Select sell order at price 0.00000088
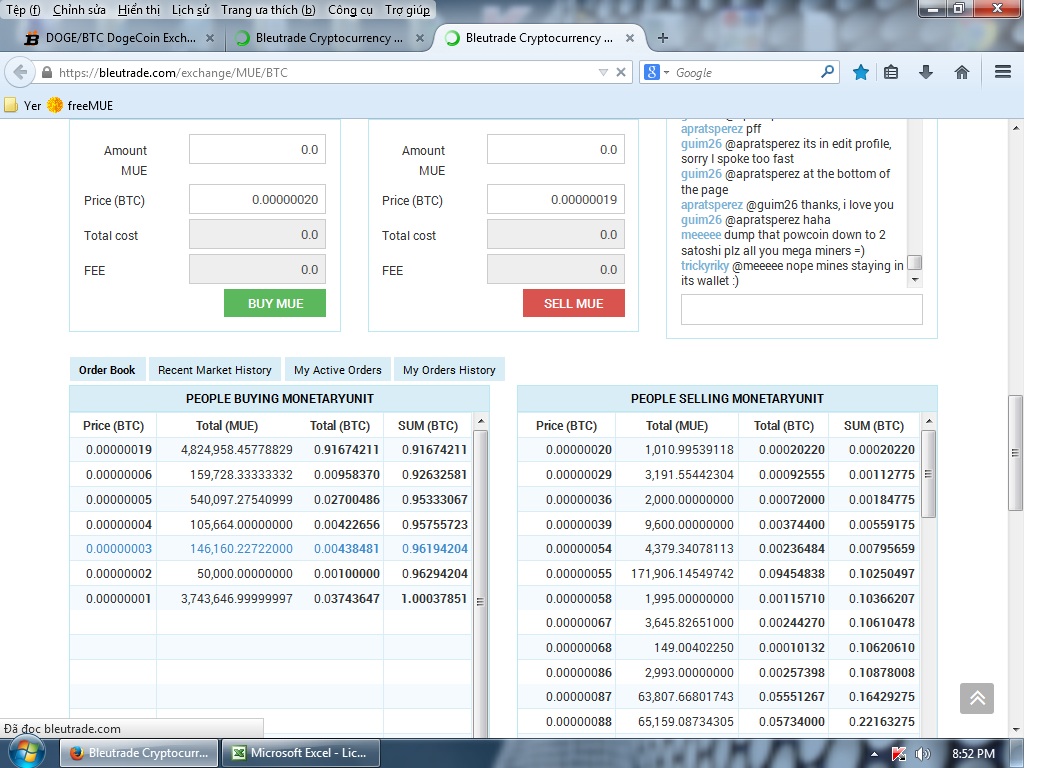The width and height of the screenshot is (1059, 768). point(719,721)
